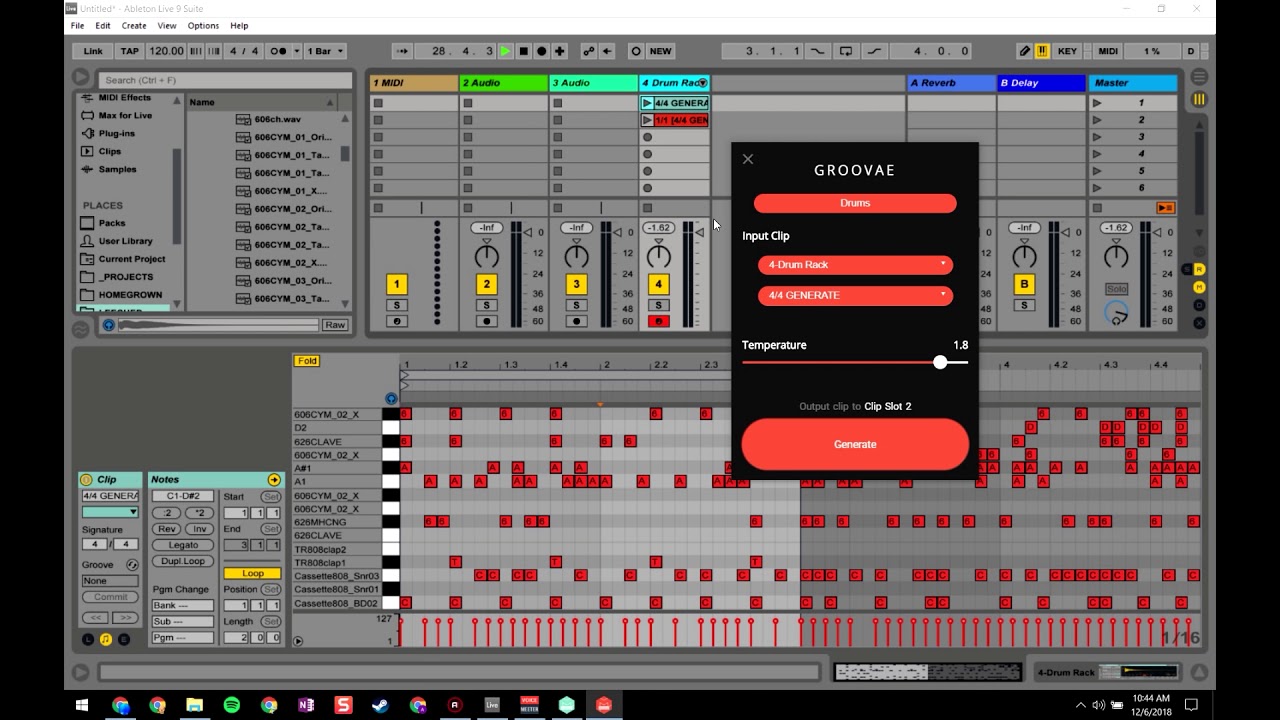The width and height of the screenshot is (1280, 720).
Task: Toggle the Fold button in MIDI editor
Action: (x=306, y=361)
